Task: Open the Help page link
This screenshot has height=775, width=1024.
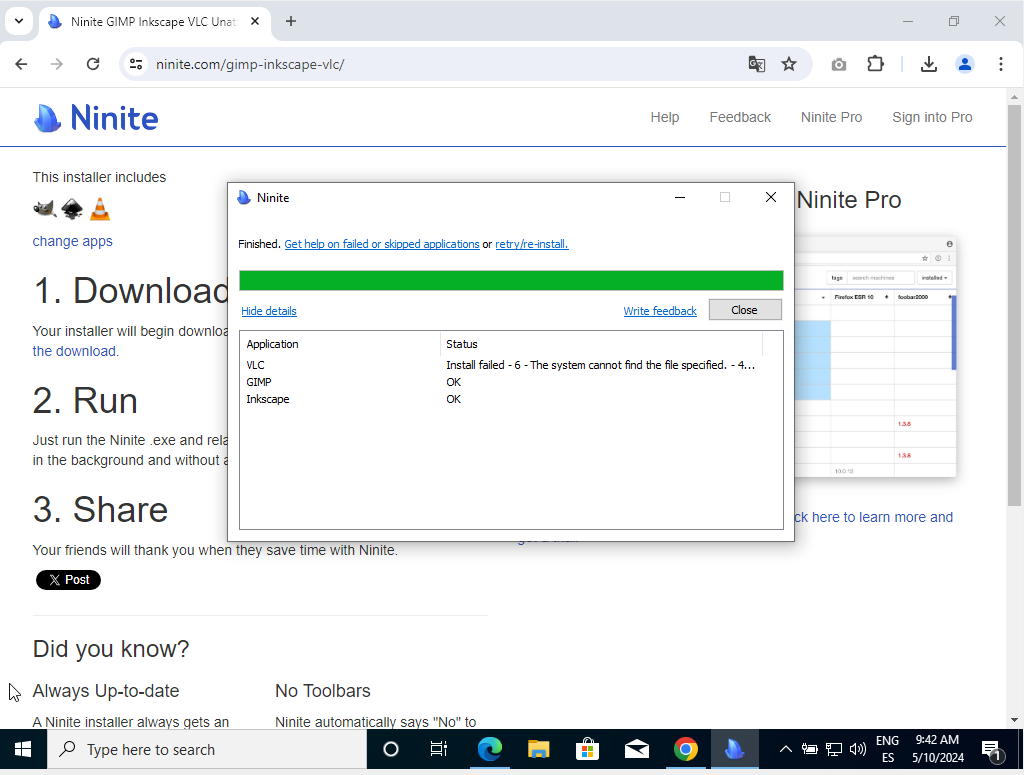Action: tap(665, 118)
